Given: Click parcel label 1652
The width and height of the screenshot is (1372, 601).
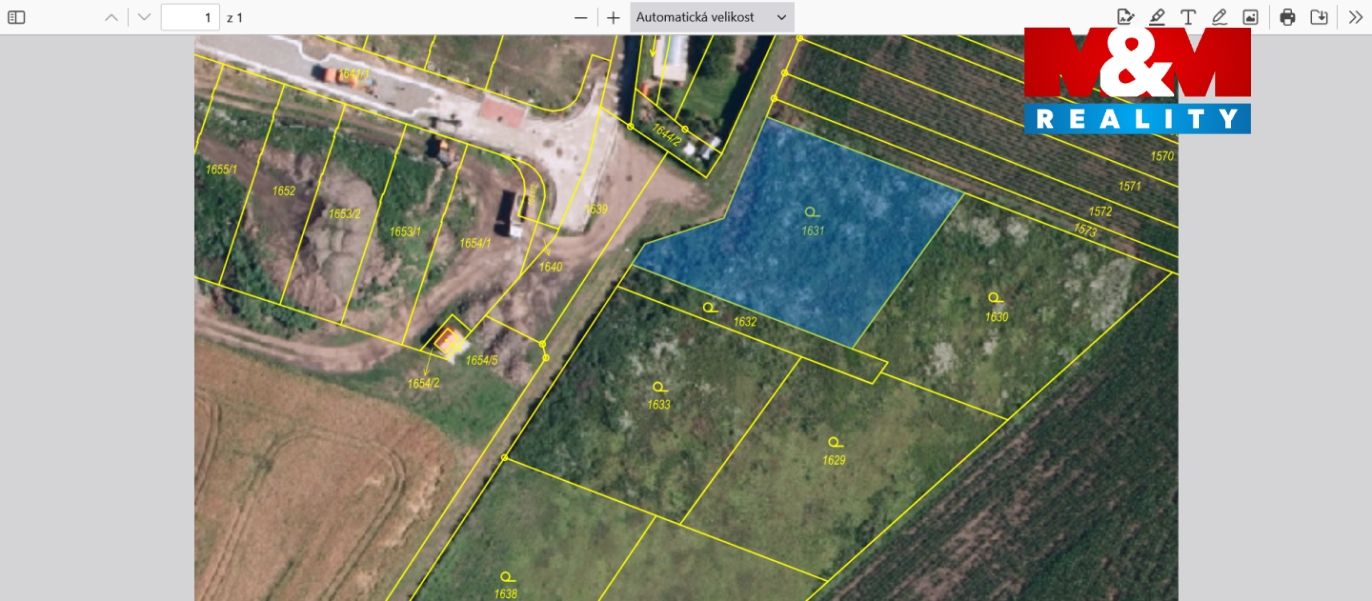Looking at the screenshot, I should pos(284,190).
